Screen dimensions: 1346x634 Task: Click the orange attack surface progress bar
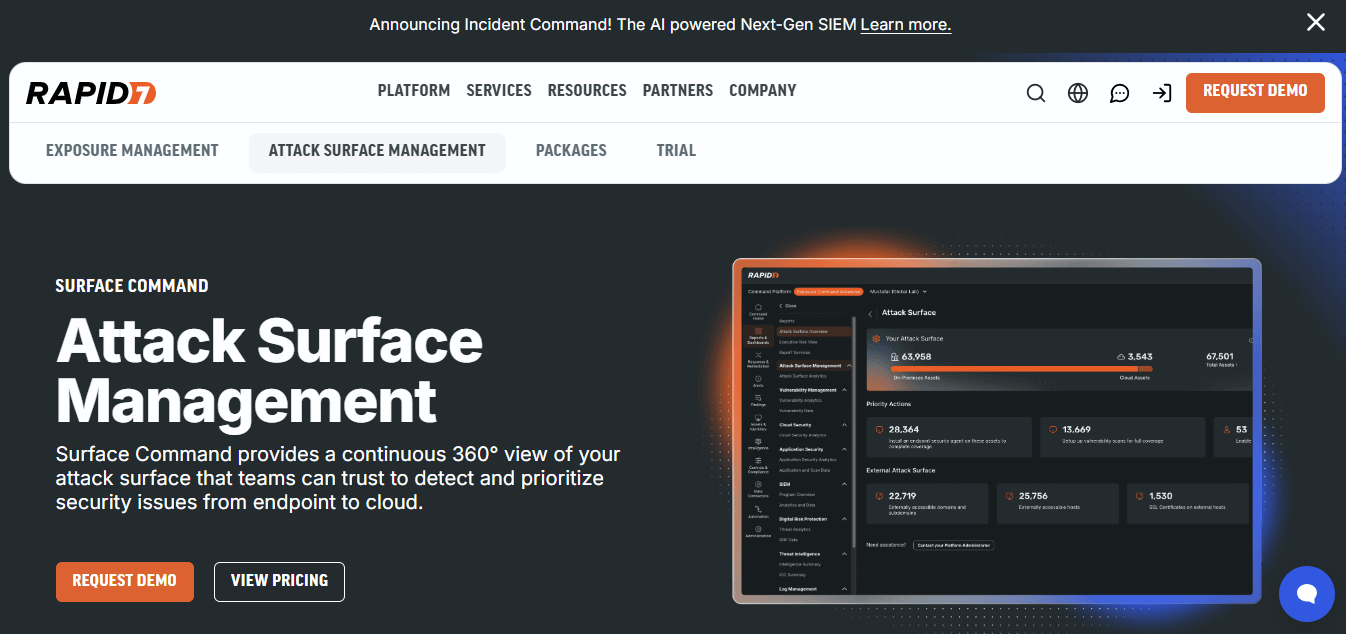(1022, 368)
